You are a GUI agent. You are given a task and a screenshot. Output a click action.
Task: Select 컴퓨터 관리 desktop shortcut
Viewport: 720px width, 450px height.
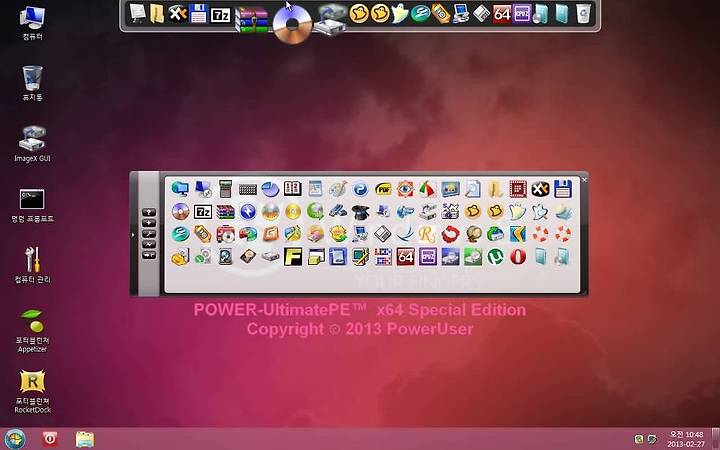point(32,265)
